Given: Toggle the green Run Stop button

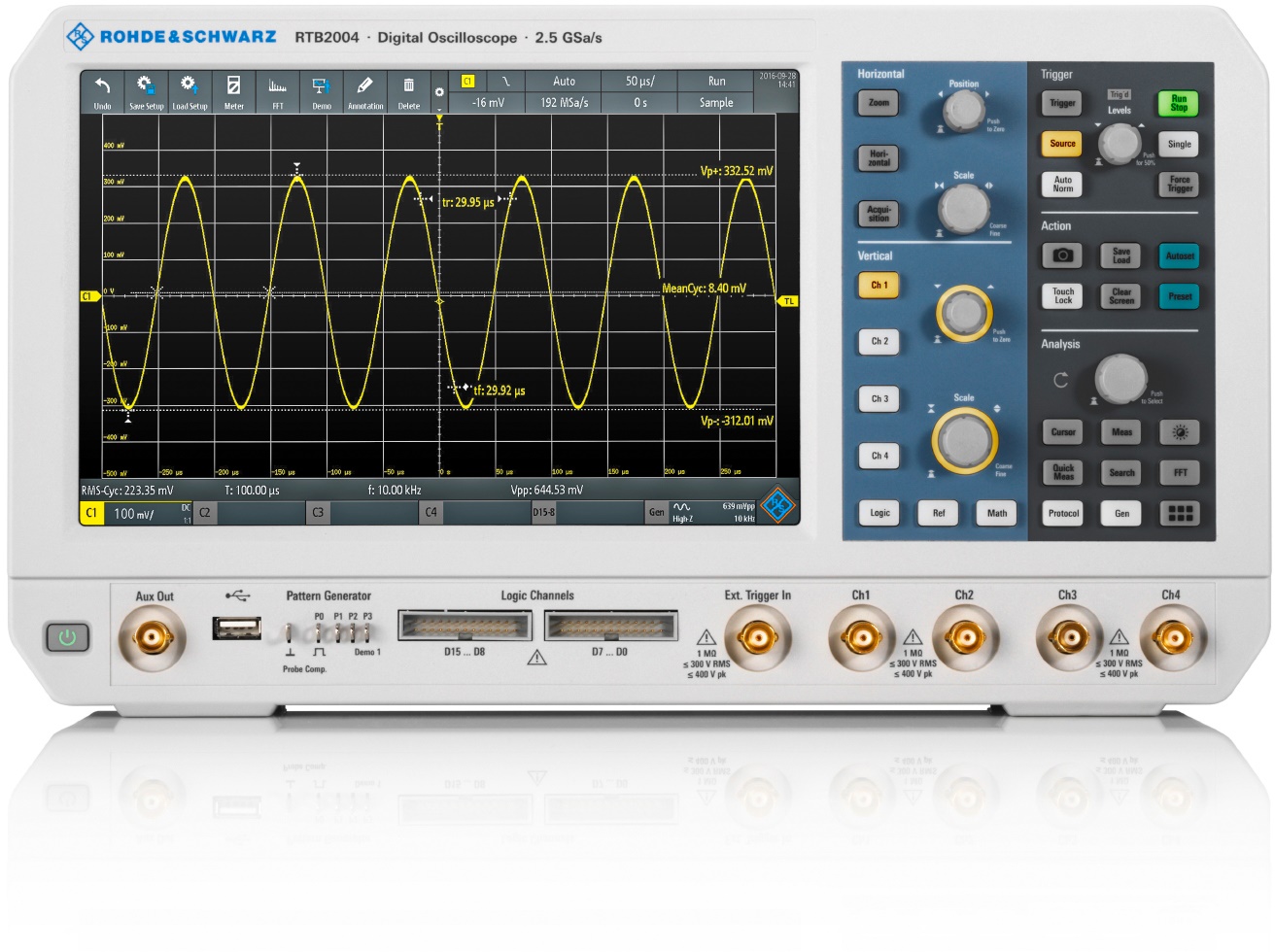Looking at the screenshot, I should (x=1178, y=103).
